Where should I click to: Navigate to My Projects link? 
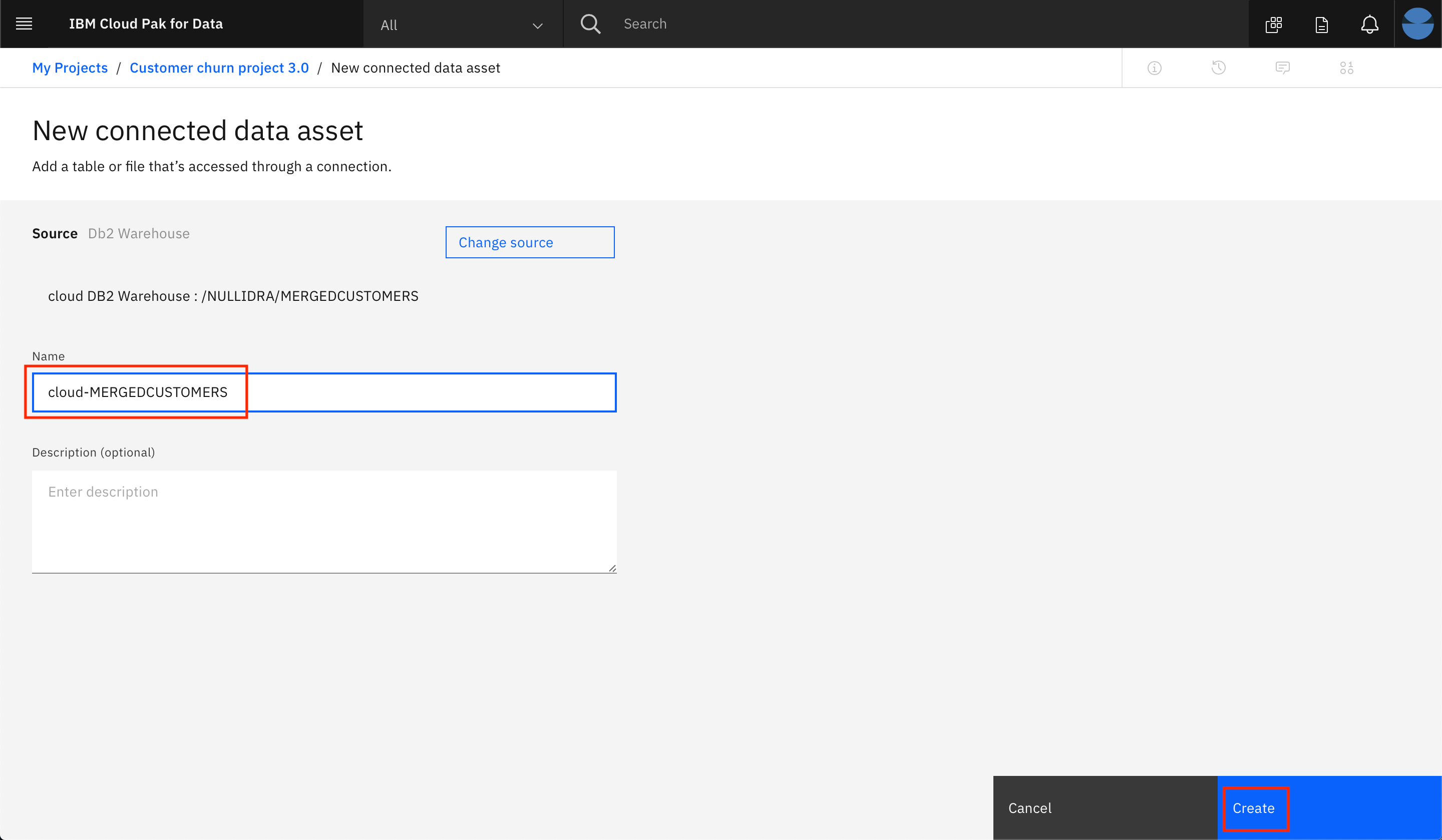(70, 67)
